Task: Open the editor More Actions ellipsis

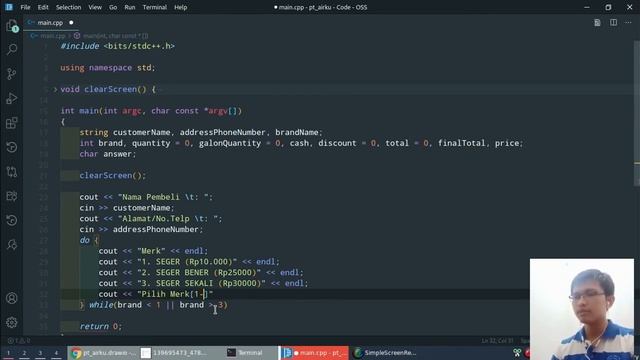Action: tap(628, 23)
